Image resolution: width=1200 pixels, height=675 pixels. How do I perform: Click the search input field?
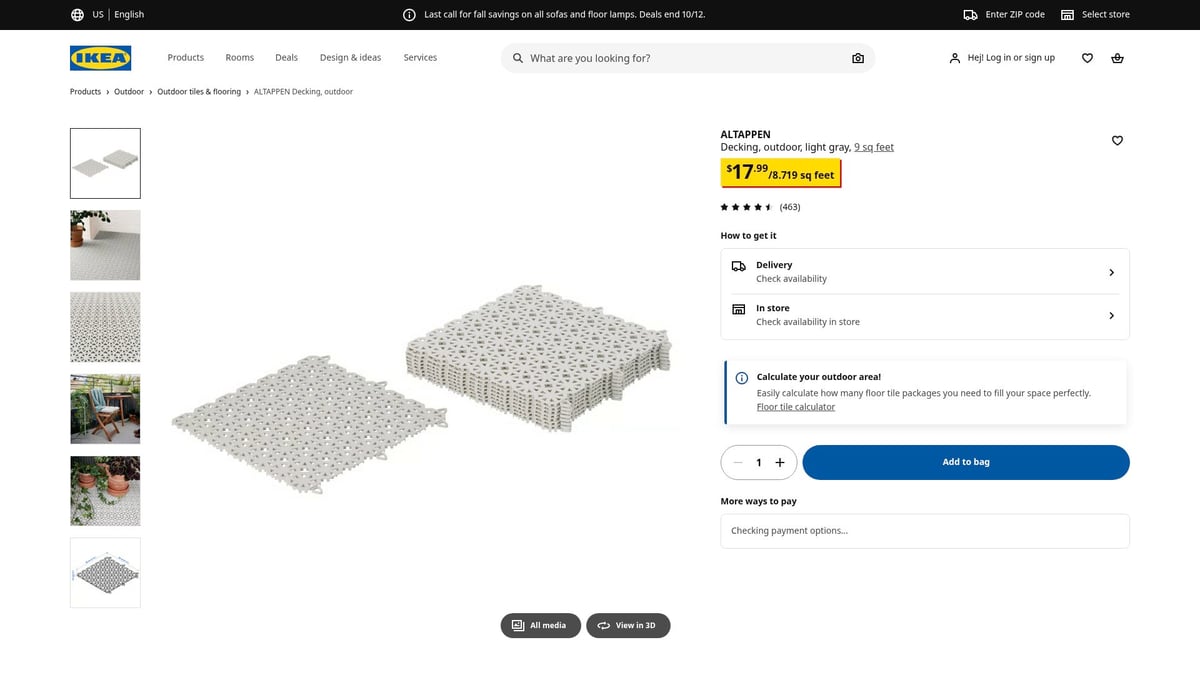tap(680, 58)
